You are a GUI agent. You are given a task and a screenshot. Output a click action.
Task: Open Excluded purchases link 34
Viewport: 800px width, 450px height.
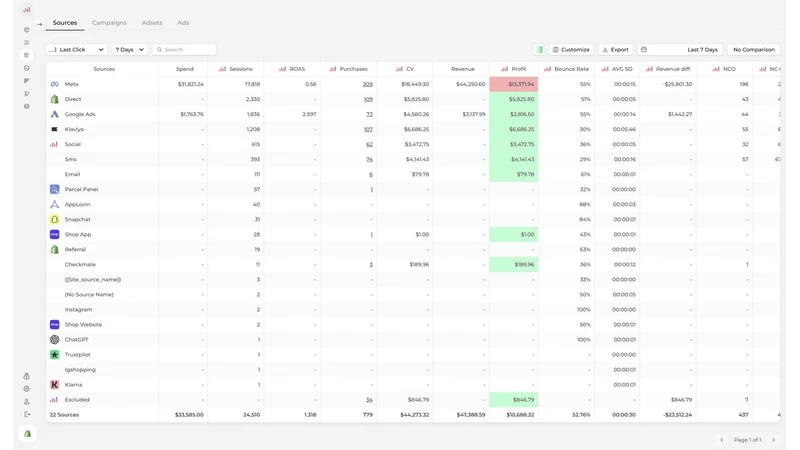point(369,399)
